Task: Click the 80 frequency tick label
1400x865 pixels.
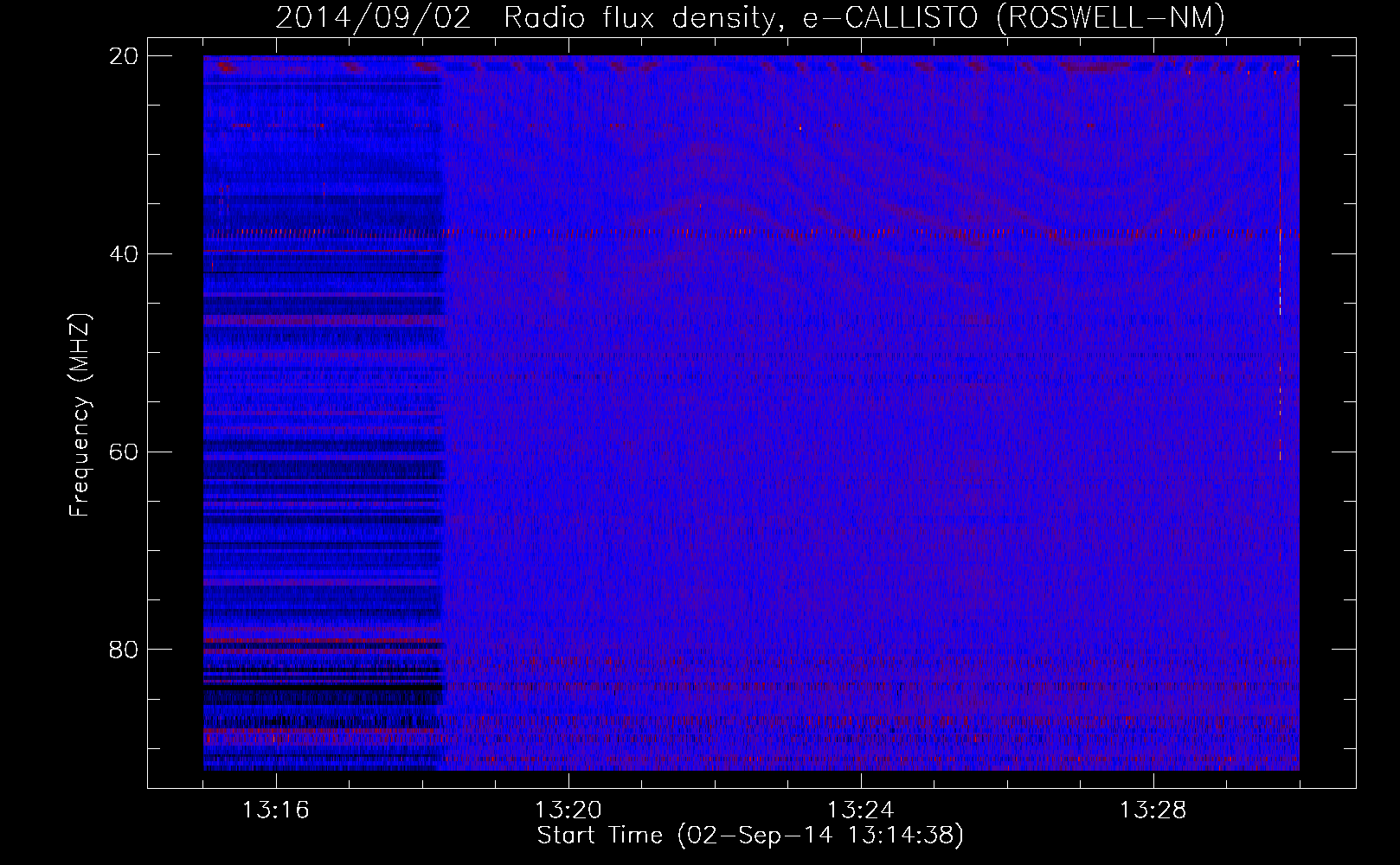Action: point(125,650)
